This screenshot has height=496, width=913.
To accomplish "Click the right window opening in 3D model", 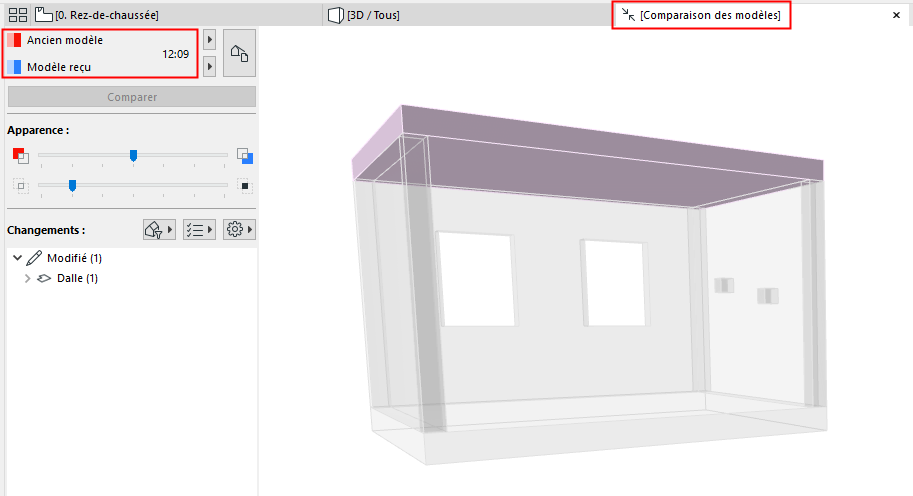I will click(x=614, y=283).
